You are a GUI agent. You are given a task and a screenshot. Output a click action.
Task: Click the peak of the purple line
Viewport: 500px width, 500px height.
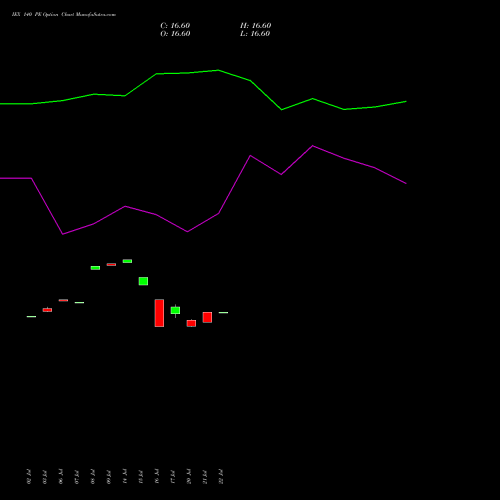point(313,146)
